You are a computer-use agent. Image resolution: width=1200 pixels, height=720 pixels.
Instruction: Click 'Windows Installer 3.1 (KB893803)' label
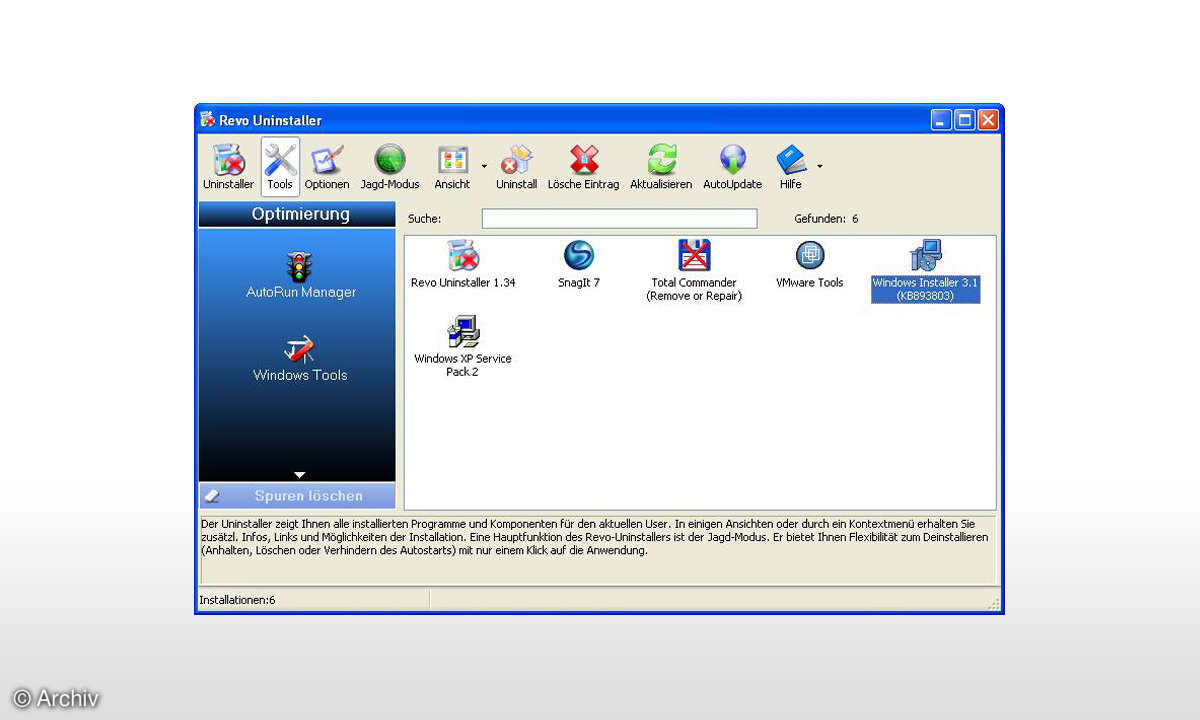[x=925, y=290]
